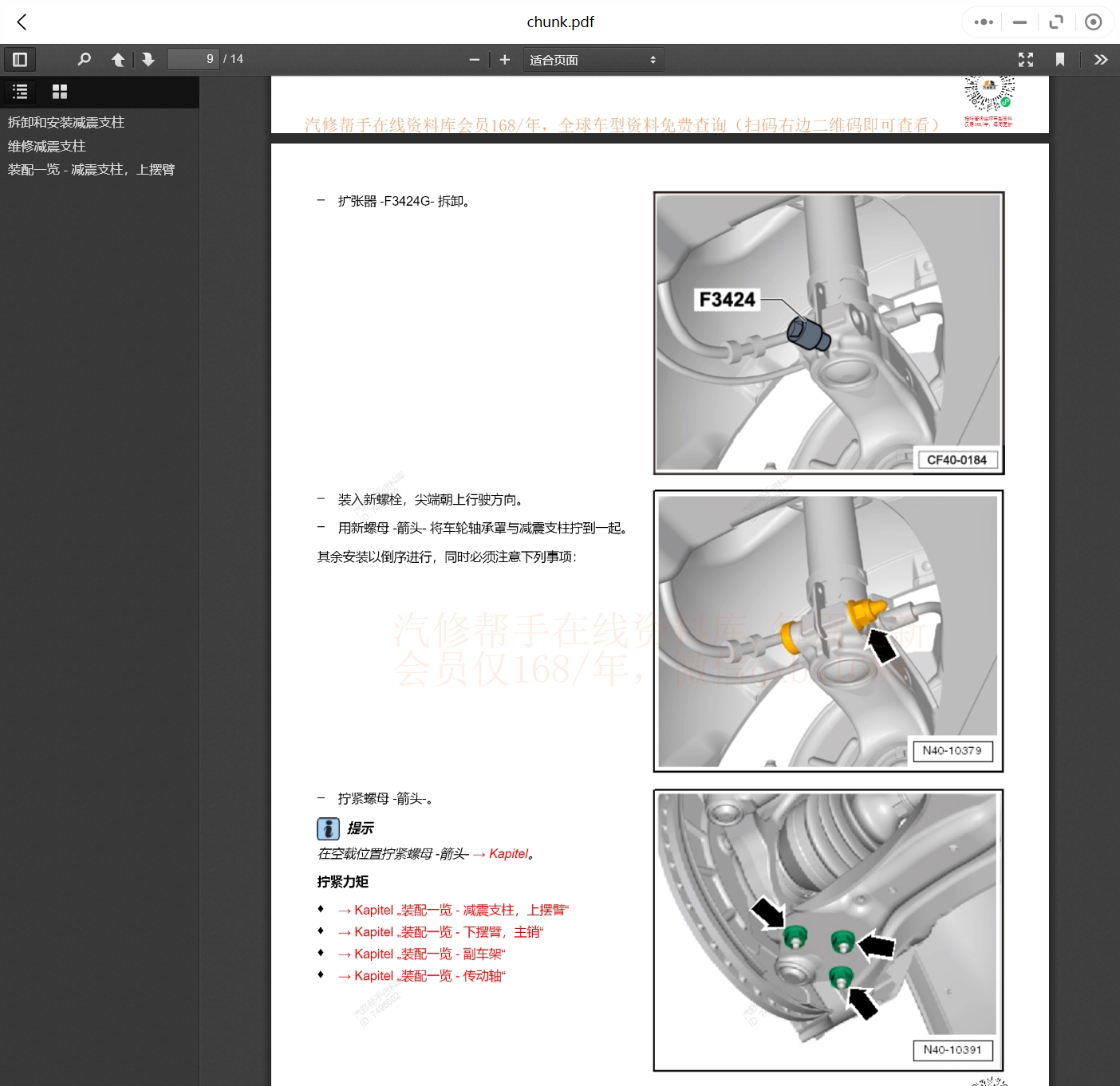1120x1086 pixels.
Task: Go to next page arrow
Action: click(x=148, y=59)
